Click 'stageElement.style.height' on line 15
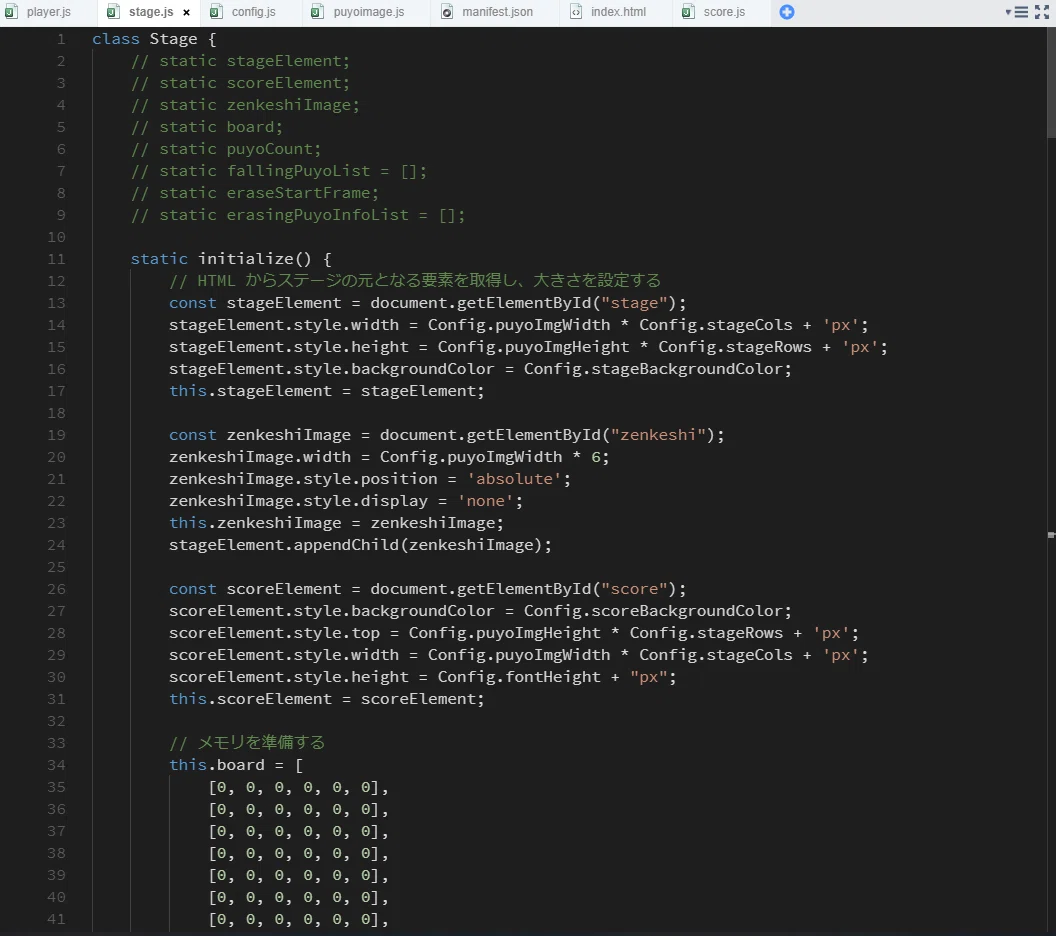Screen dimensions: 1056x936 [288, 347]
